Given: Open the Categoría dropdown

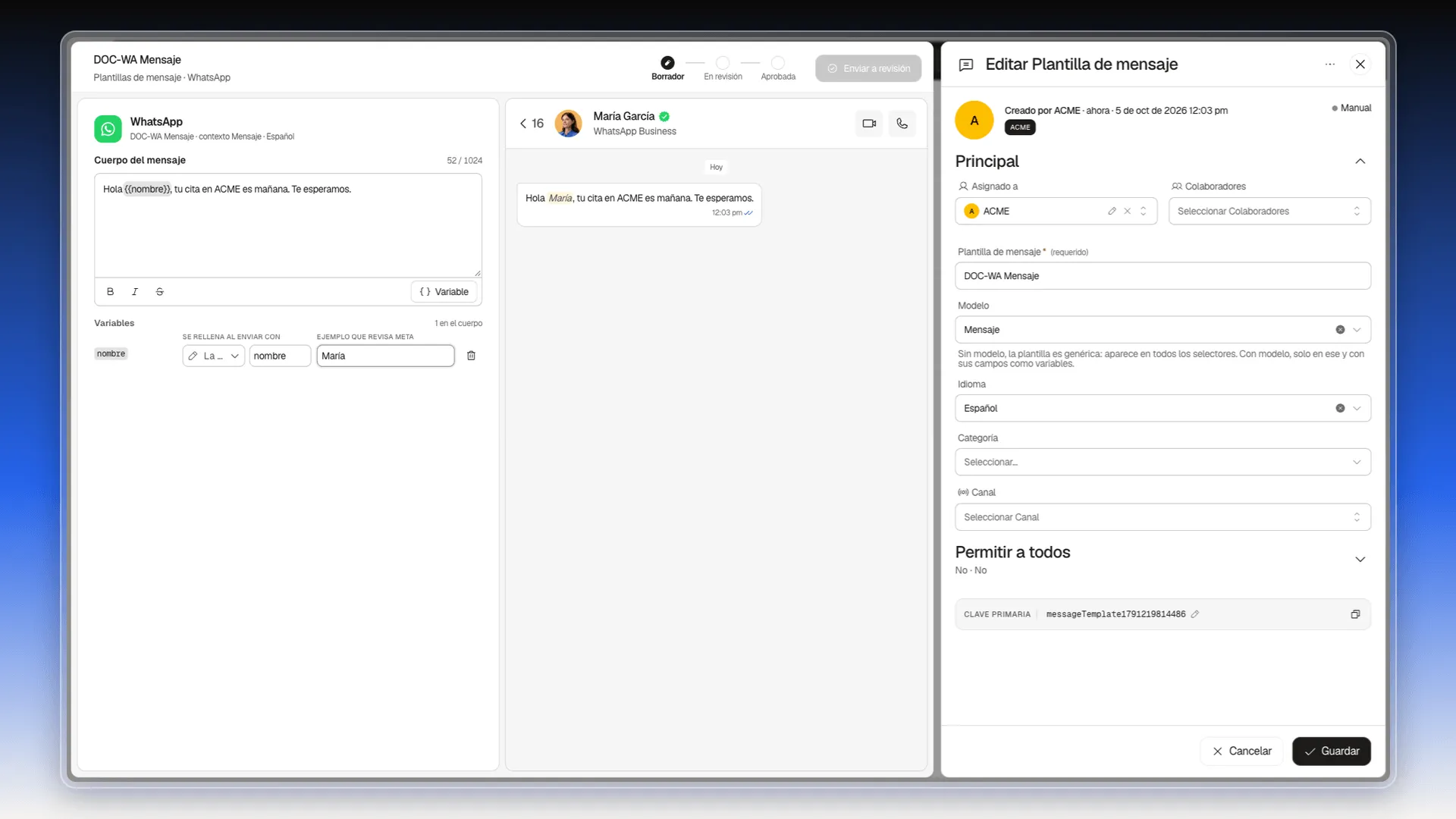Looking at the screenshot, I should click(x=1163, y=462).
